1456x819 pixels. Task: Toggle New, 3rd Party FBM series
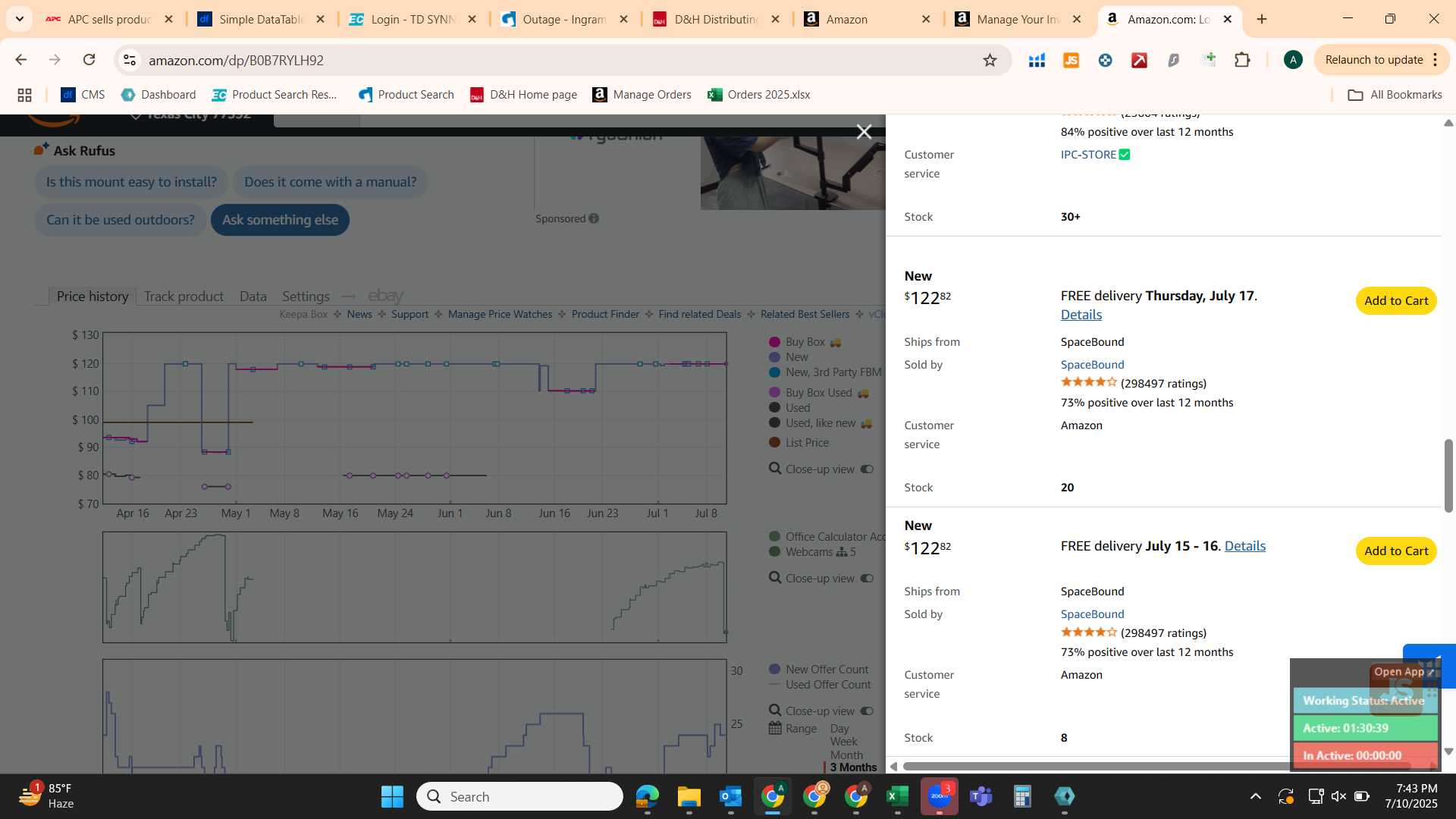[x=825, y=372]
